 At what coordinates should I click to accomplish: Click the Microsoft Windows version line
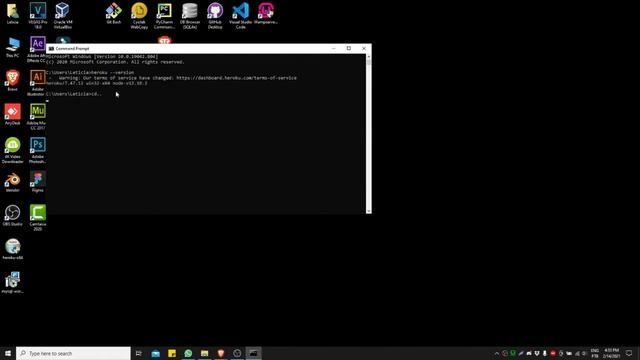click(102, 57)
